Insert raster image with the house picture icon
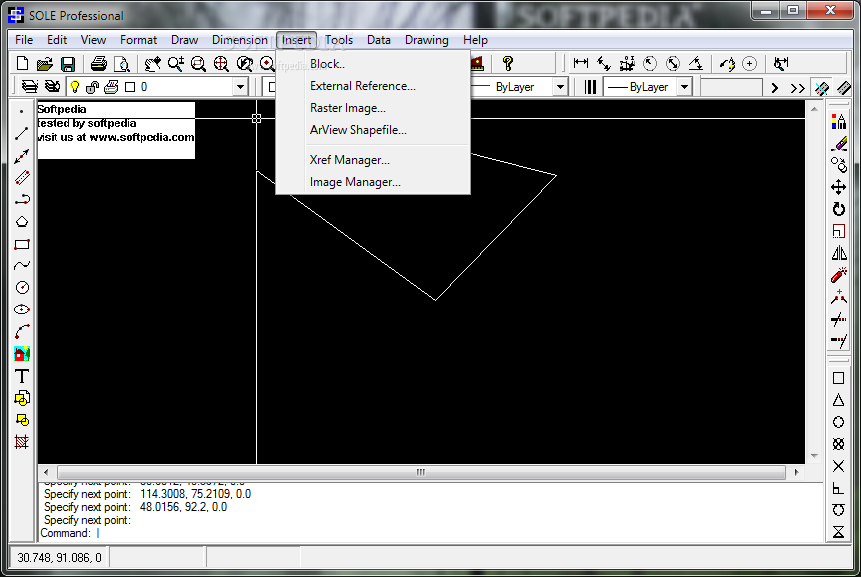 pos(21,354)
